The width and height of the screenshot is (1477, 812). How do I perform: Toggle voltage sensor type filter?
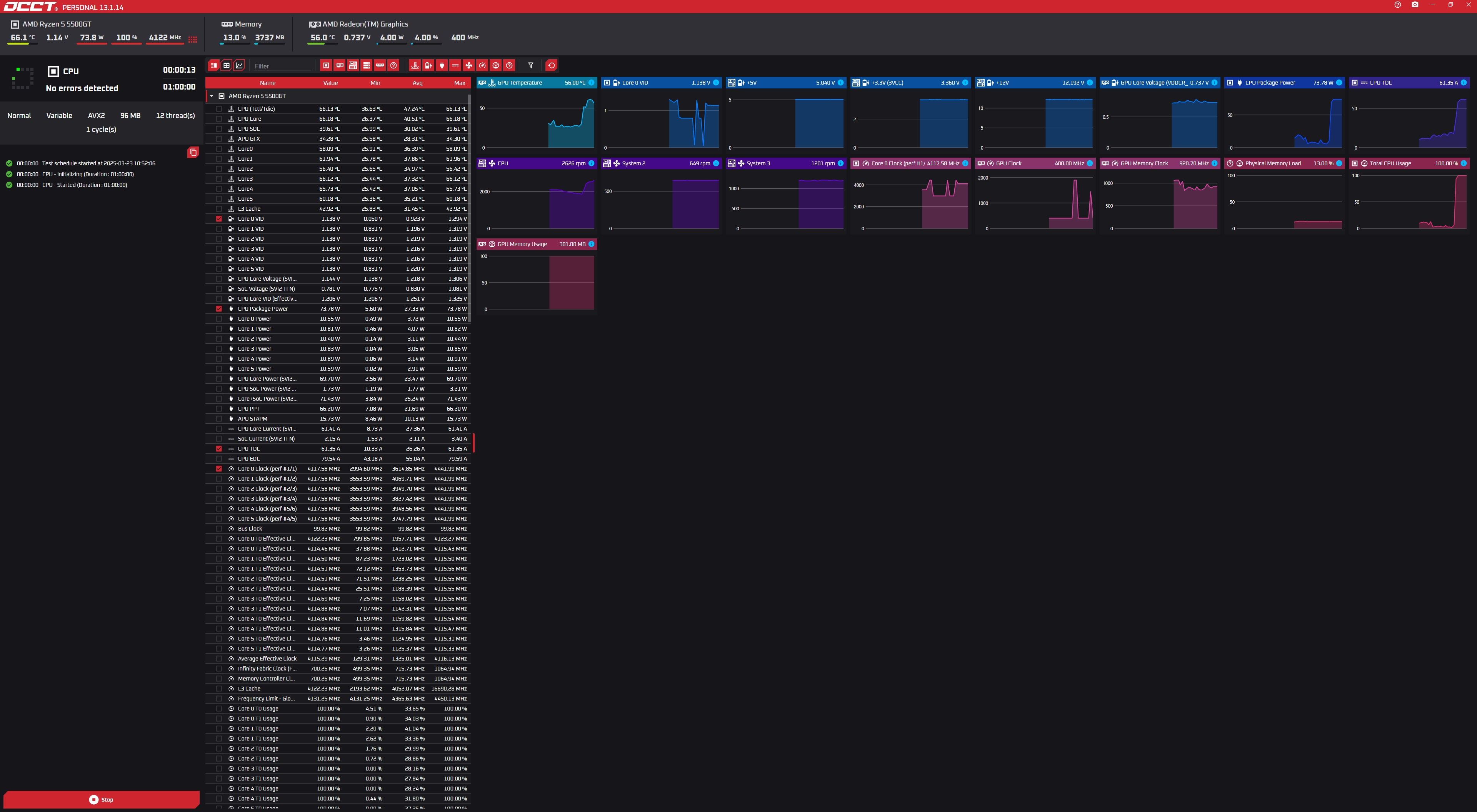[x=428, y=65]
